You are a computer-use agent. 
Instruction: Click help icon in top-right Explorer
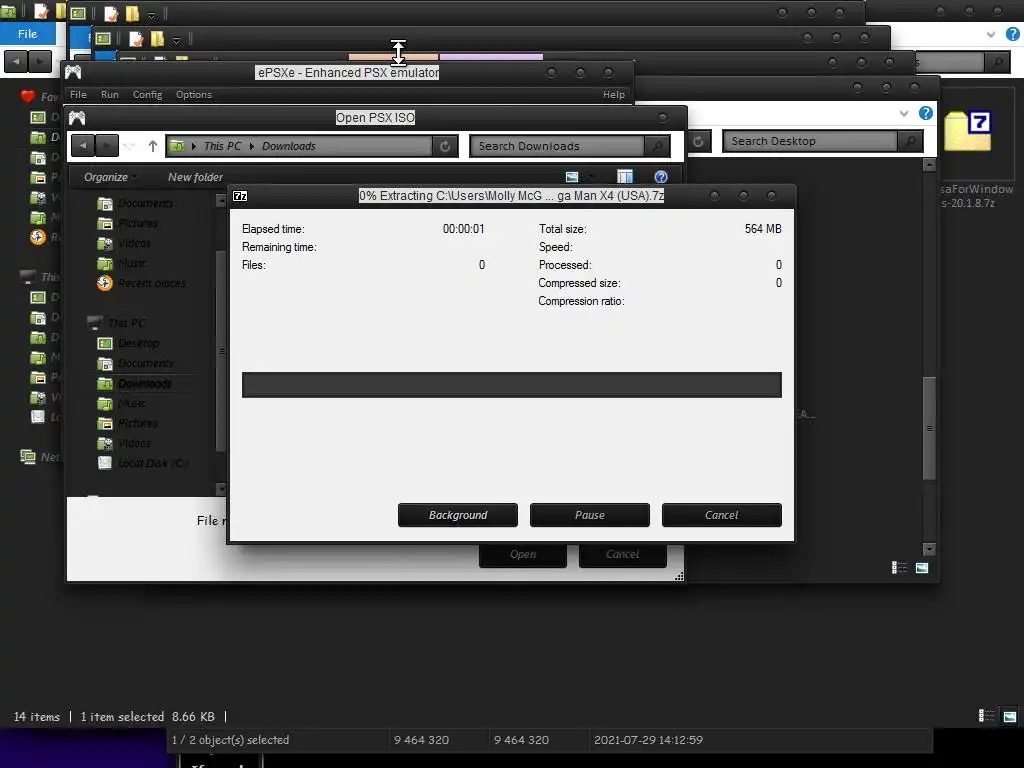coord(1013,34)
